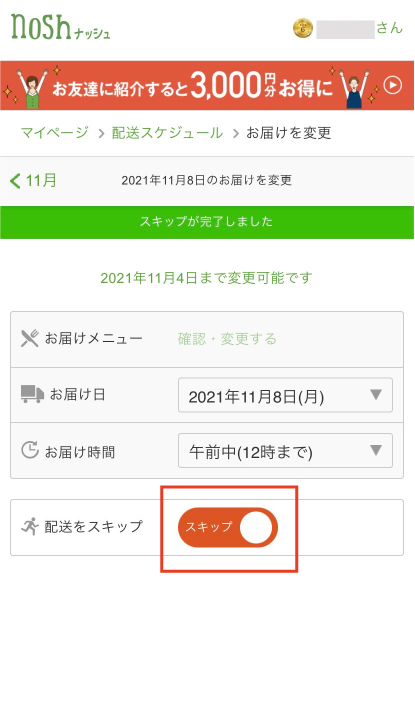Viewport: 415px width, 715px height.
Task: Click the 確認・変更する link
Action: (x=227, y=339)
